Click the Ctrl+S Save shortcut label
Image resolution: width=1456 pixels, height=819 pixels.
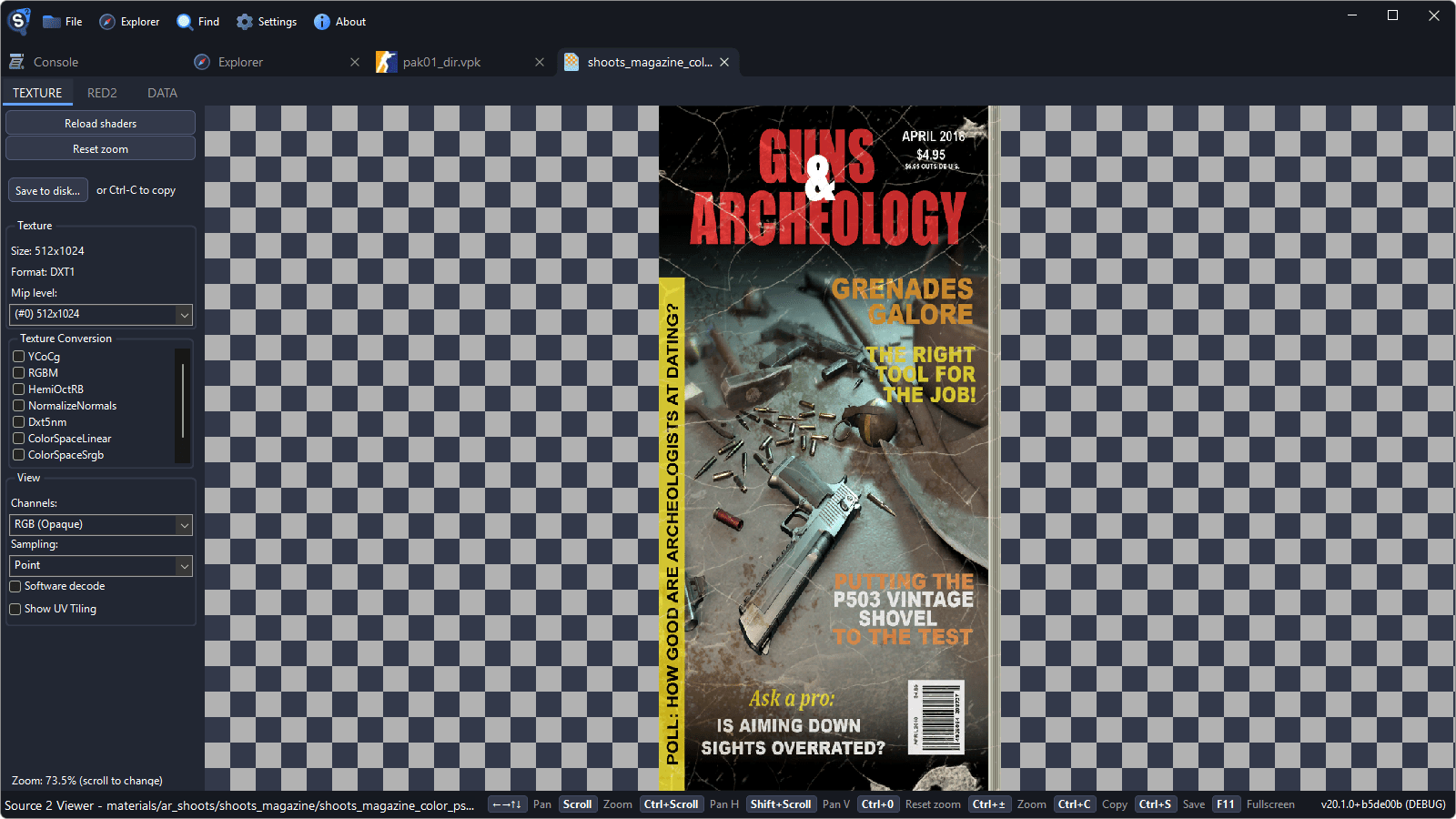1155,804
